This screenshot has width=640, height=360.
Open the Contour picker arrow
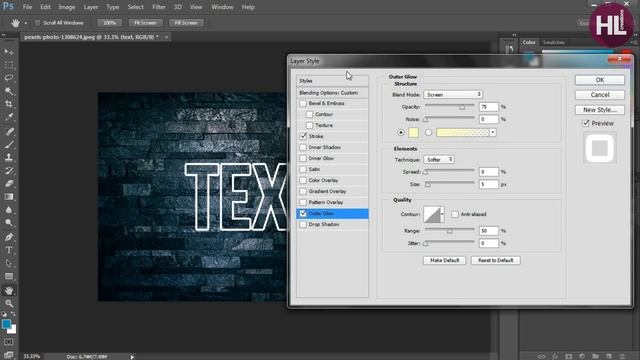point(442,215)
